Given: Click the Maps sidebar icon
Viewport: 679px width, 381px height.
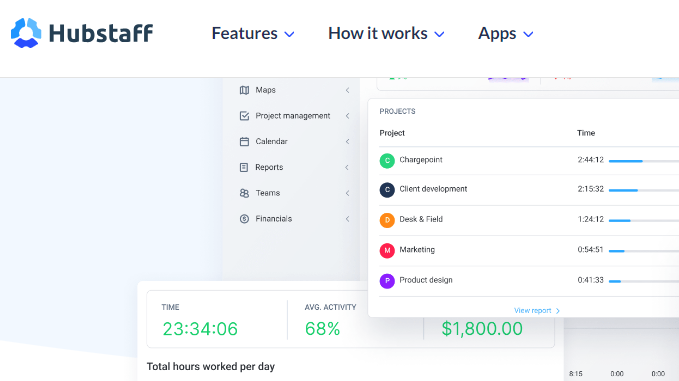Looking at the screenshot, I should click(x=244, y=90).
